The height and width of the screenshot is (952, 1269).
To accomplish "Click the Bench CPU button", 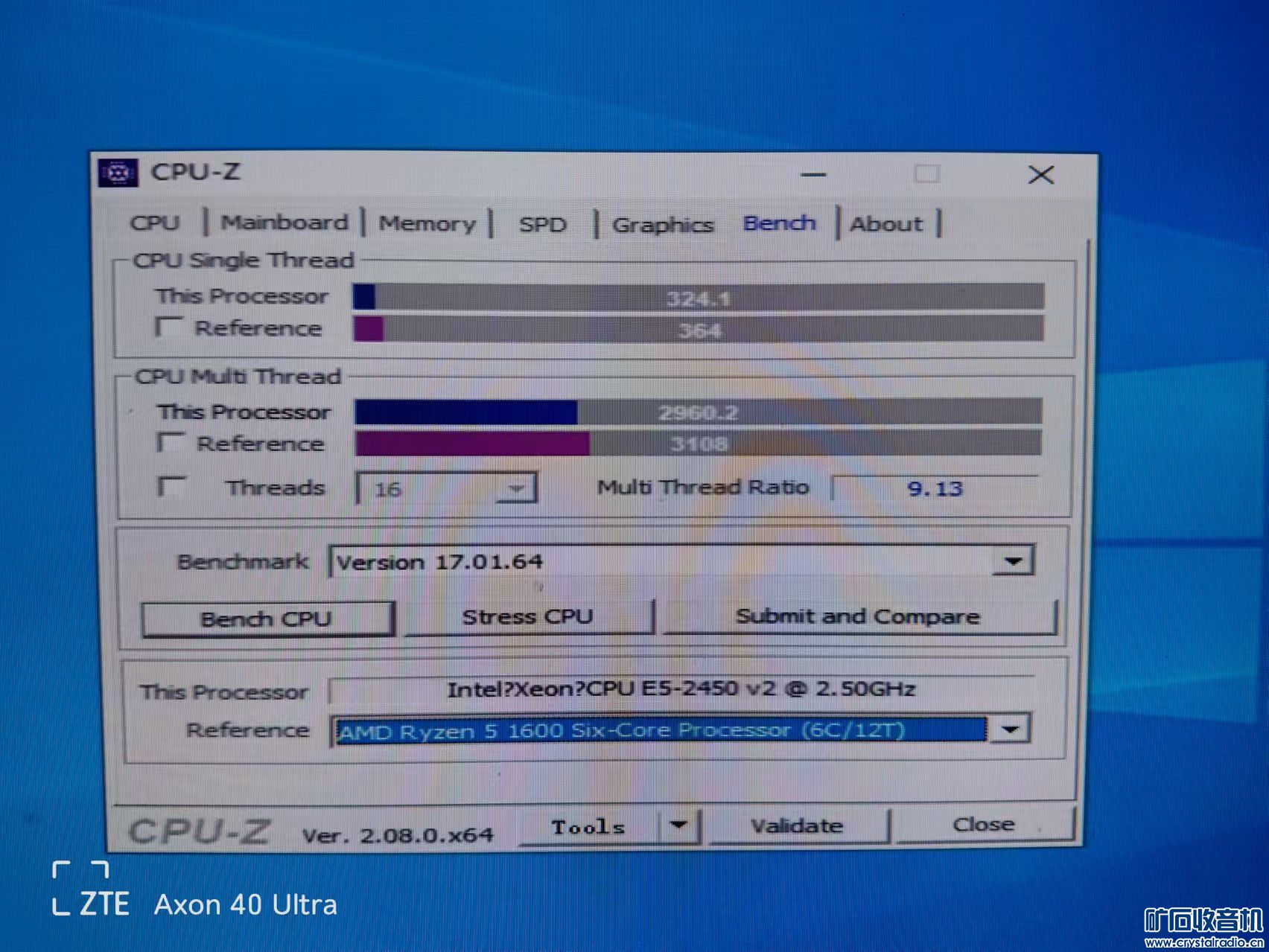I will 267,619.
